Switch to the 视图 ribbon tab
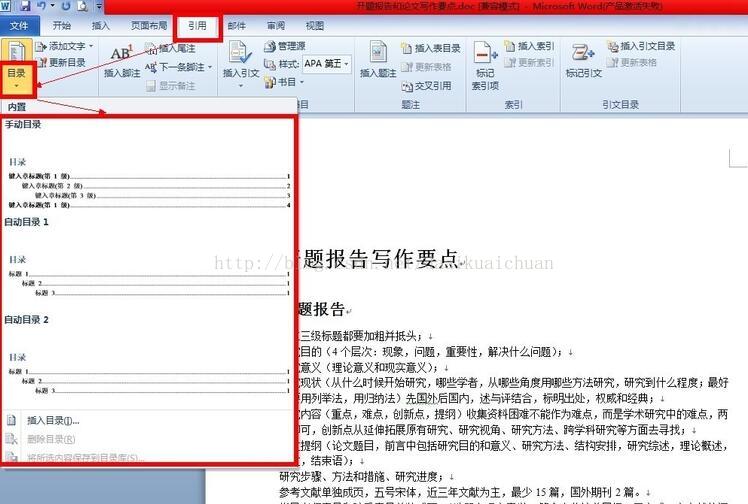Image resolution: width=748 pixels, height=504 pixels. click(x=315, y=26)
